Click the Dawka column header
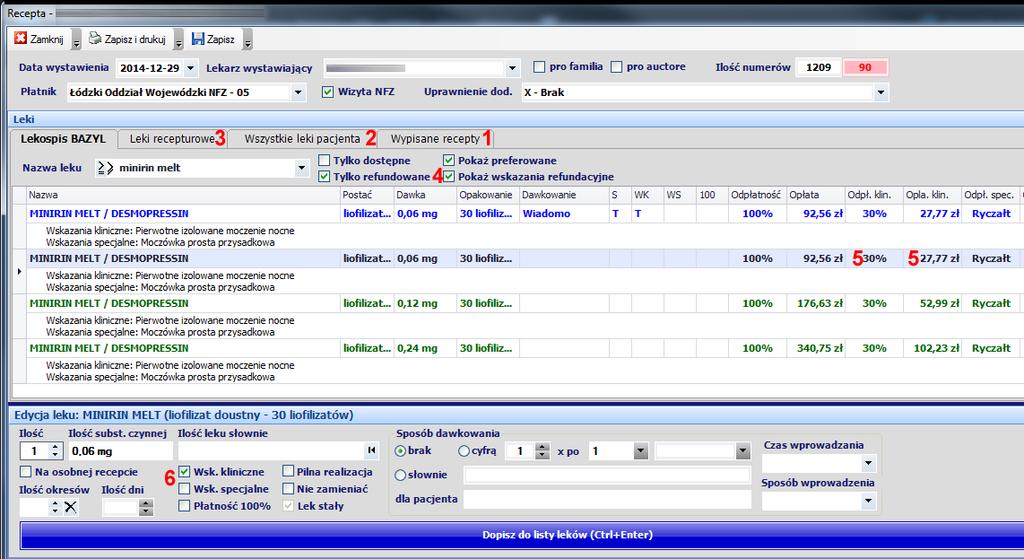1024x559 pixels. [x=424, y=195]
